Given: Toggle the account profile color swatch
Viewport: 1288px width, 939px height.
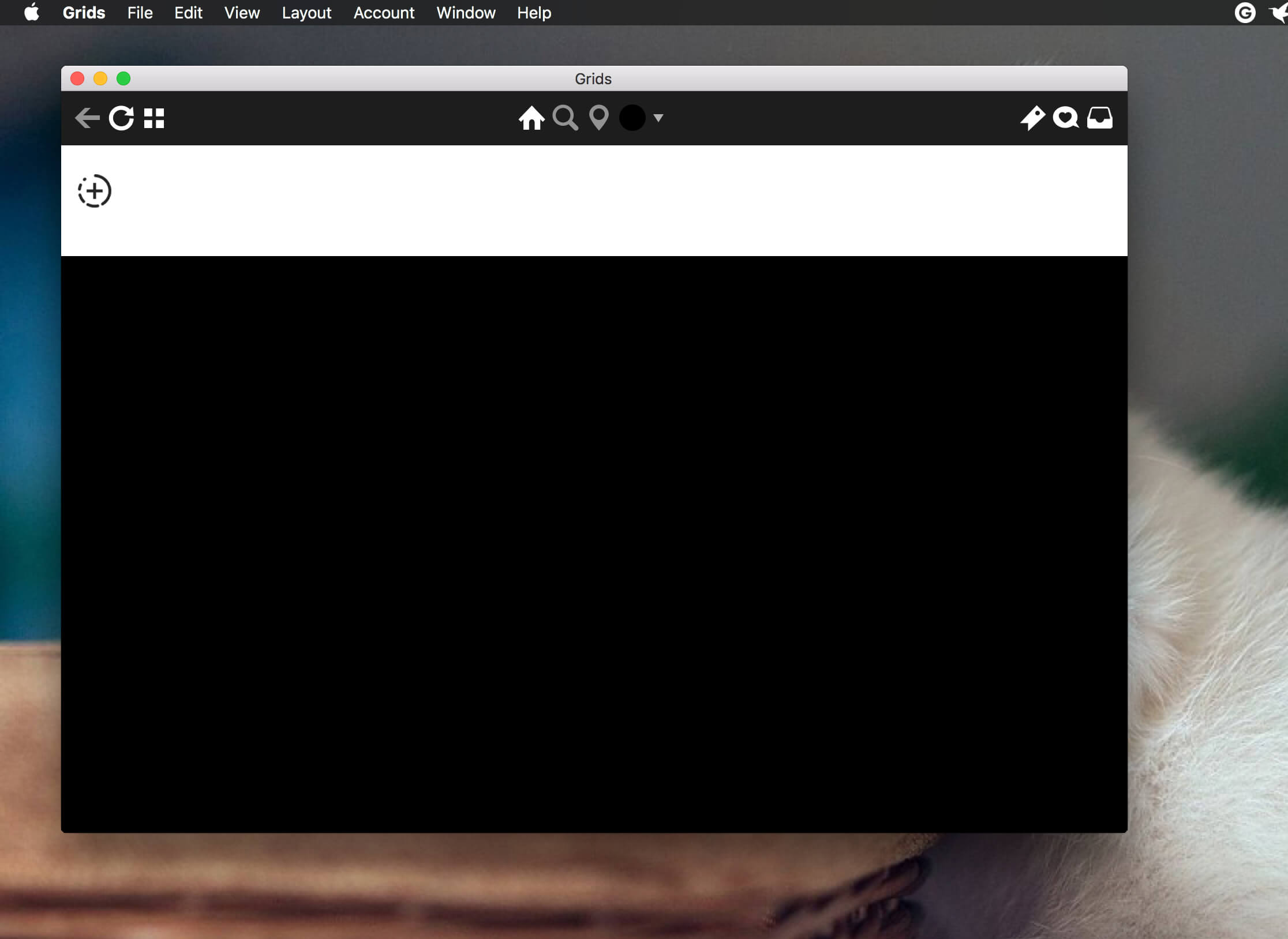Looking at the screenshot, I should pos(632,118).
